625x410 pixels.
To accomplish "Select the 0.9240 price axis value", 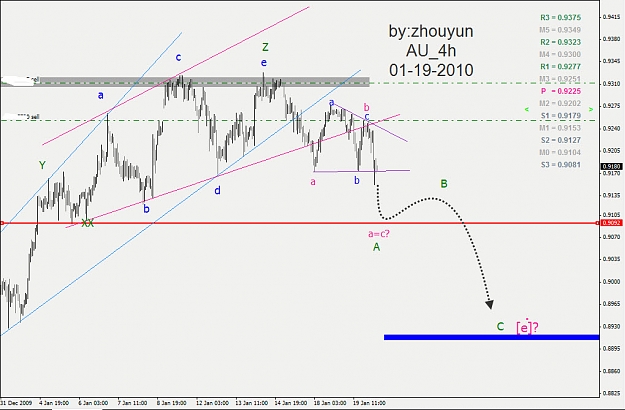I will [611, 128].
